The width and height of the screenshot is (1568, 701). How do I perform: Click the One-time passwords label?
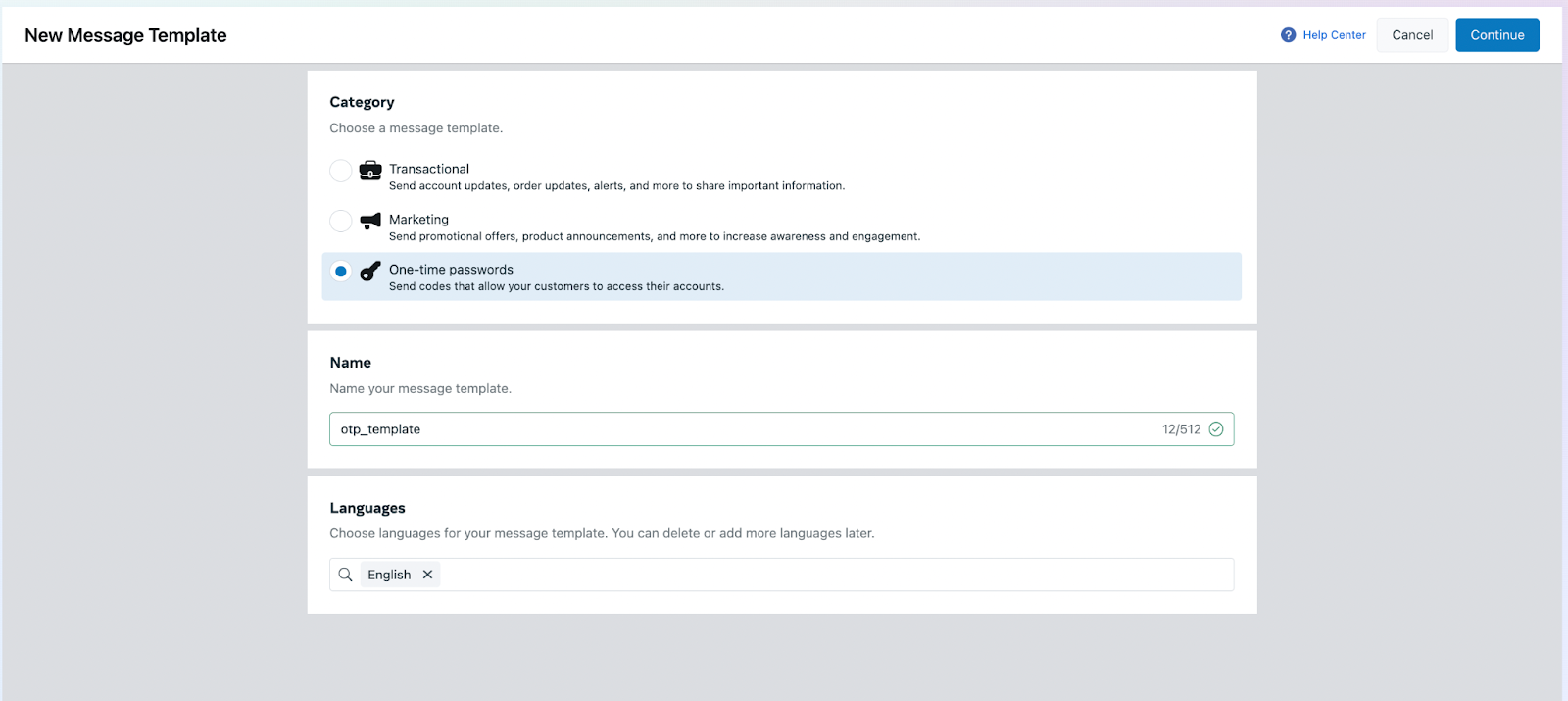point(451,270)
